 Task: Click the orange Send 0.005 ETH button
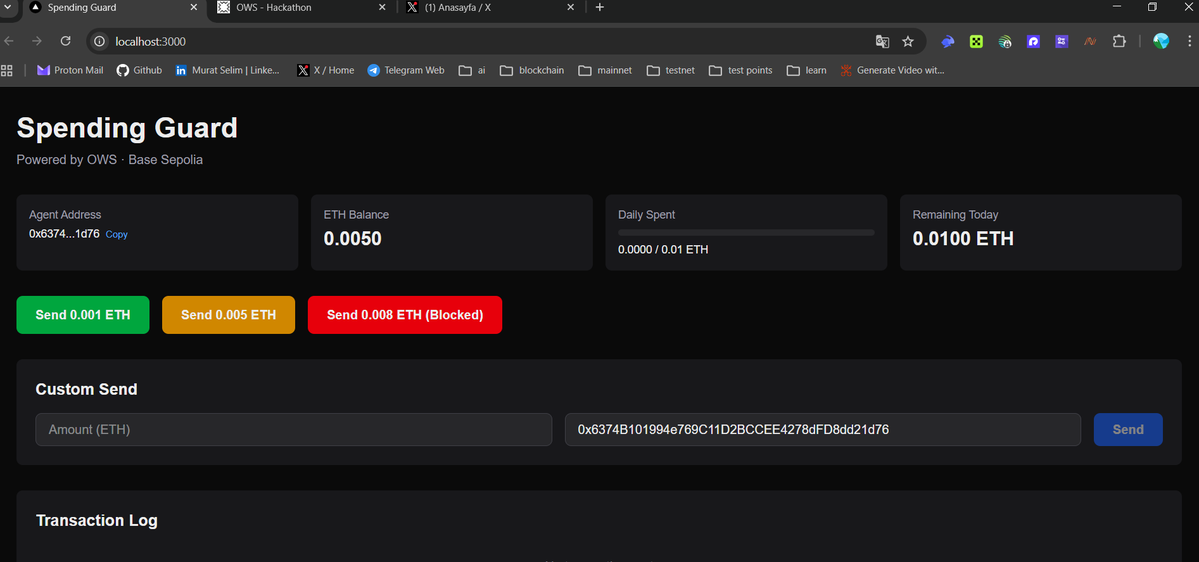tap(229, 315)
